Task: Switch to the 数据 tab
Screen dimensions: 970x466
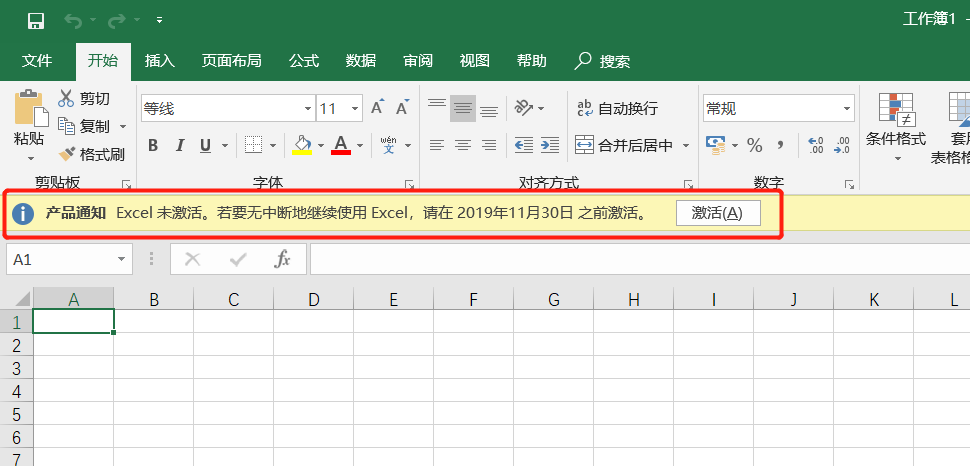Action: click(361, 61)
